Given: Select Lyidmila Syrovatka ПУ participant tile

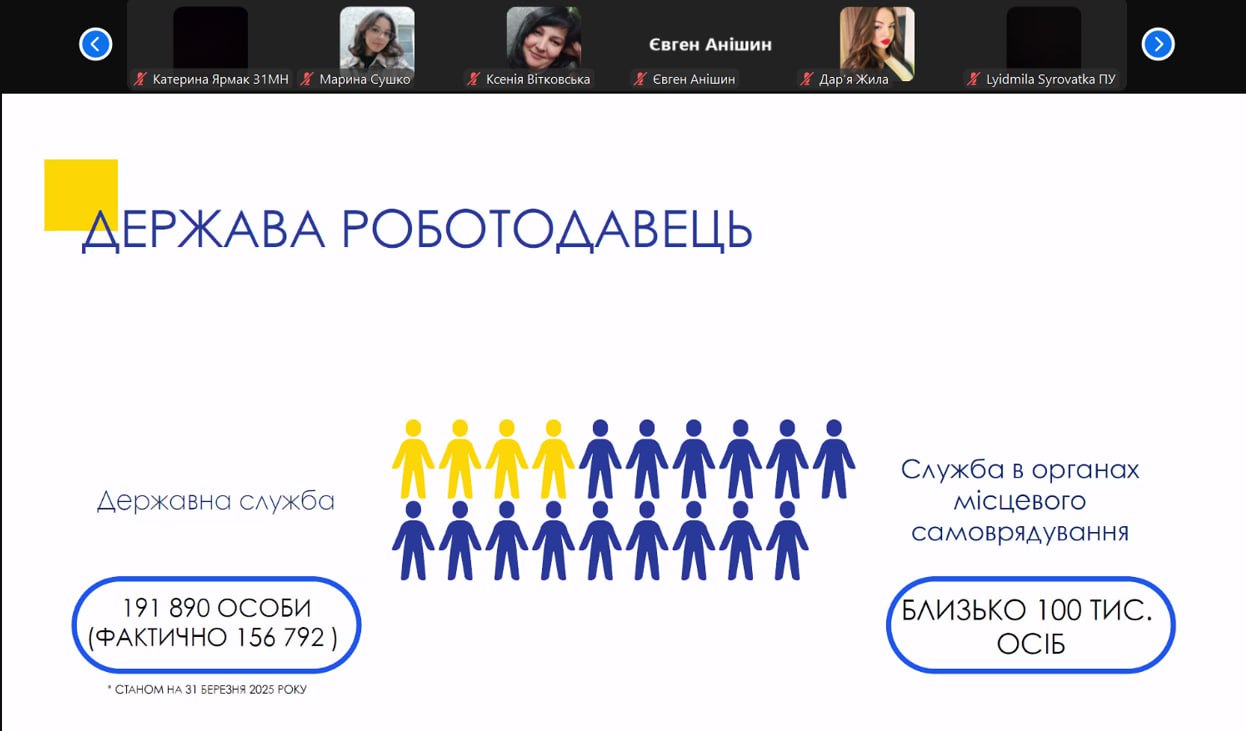Looking at the screenshot, I should pos(1043,45).
